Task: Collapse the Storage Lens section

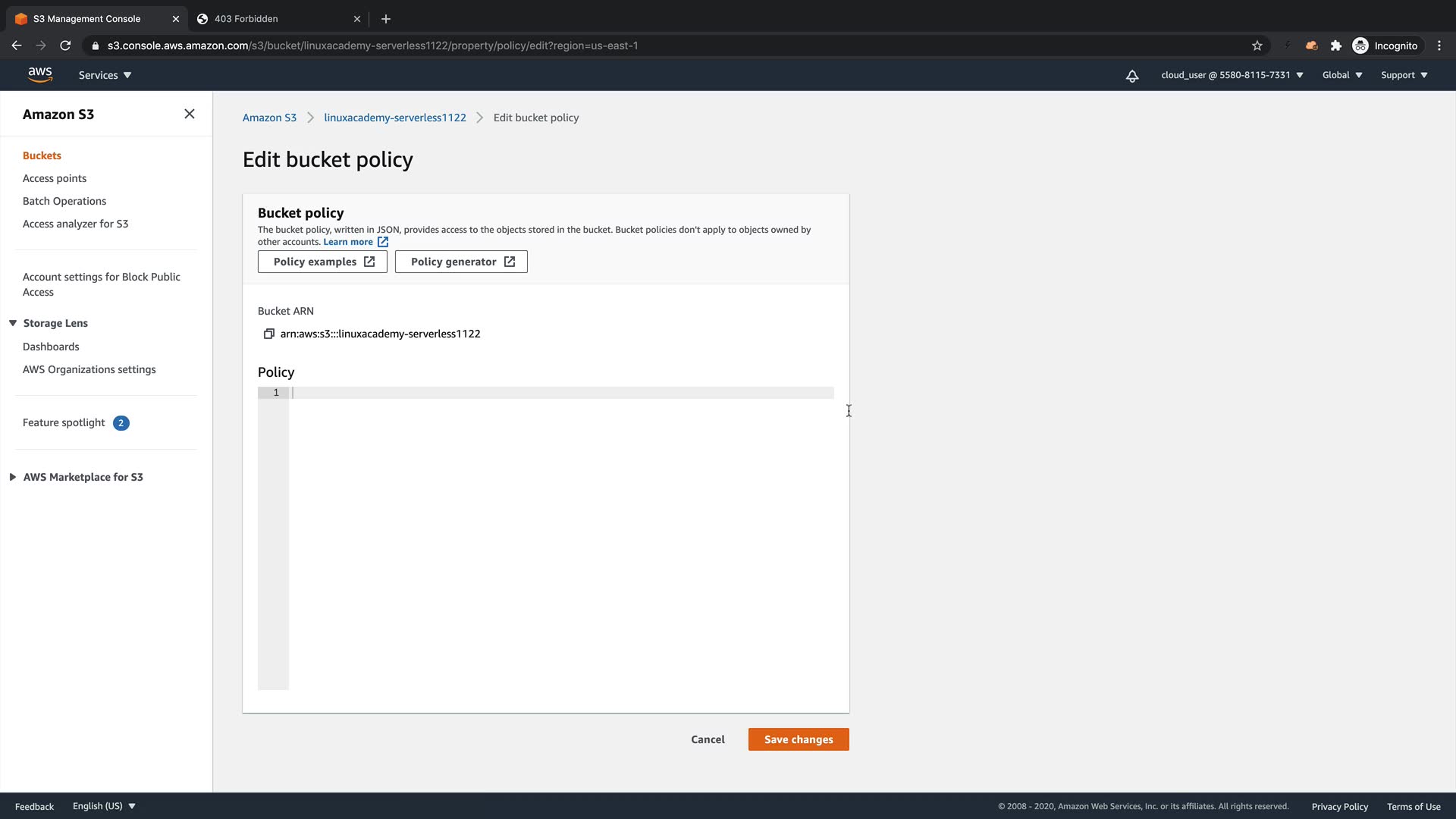Action: [13, 323]
